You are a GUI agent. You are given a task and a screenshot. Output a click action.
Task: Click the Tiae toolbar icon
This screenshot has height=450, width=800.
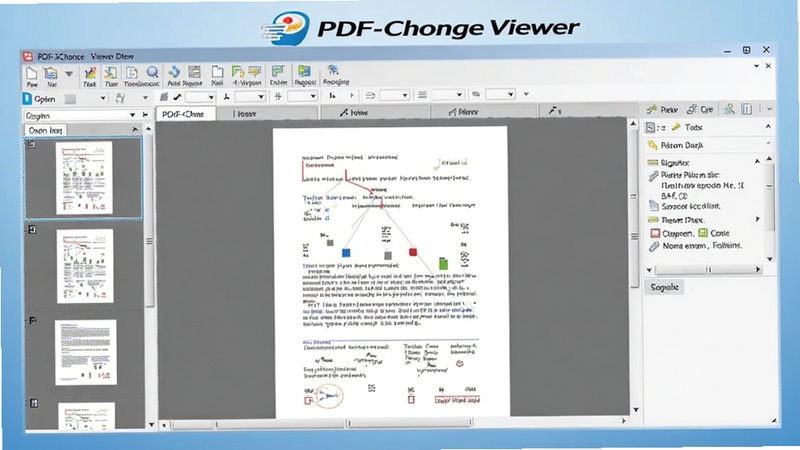(x=111, y=77)
